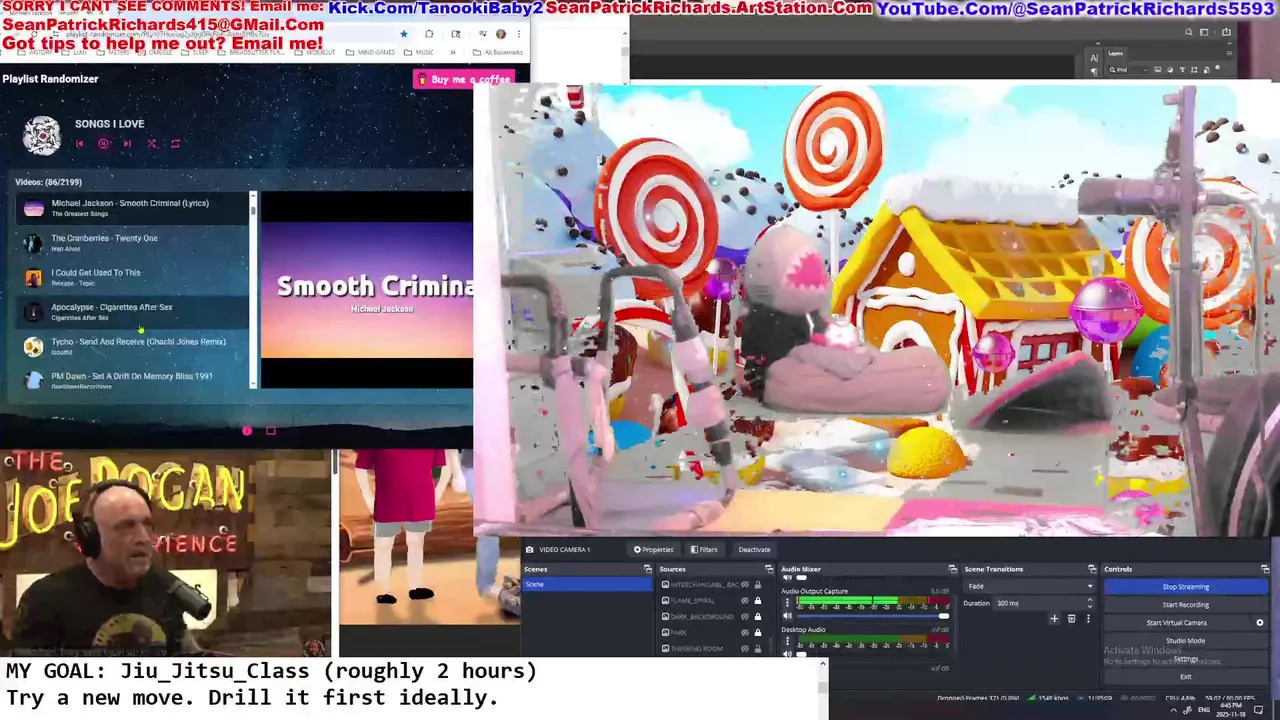
Task: Adjust Audio Output Capture volume slider
Action: click(872, 616)
